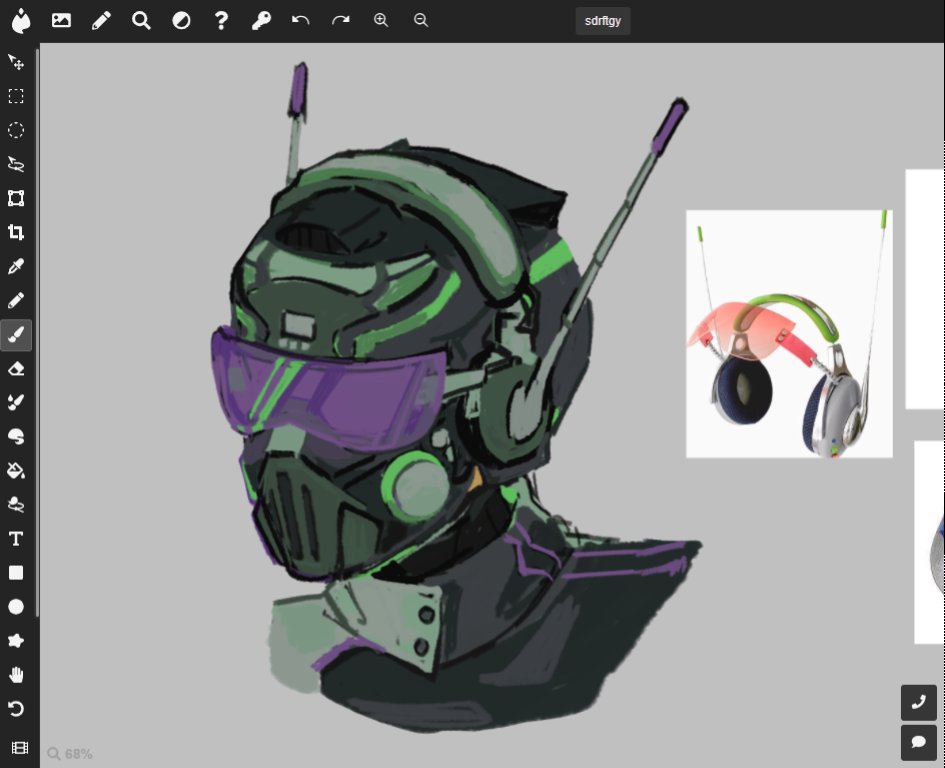Redo the last action
The width and height of the screenshot is (945, 768).
(x=341, y=20)
